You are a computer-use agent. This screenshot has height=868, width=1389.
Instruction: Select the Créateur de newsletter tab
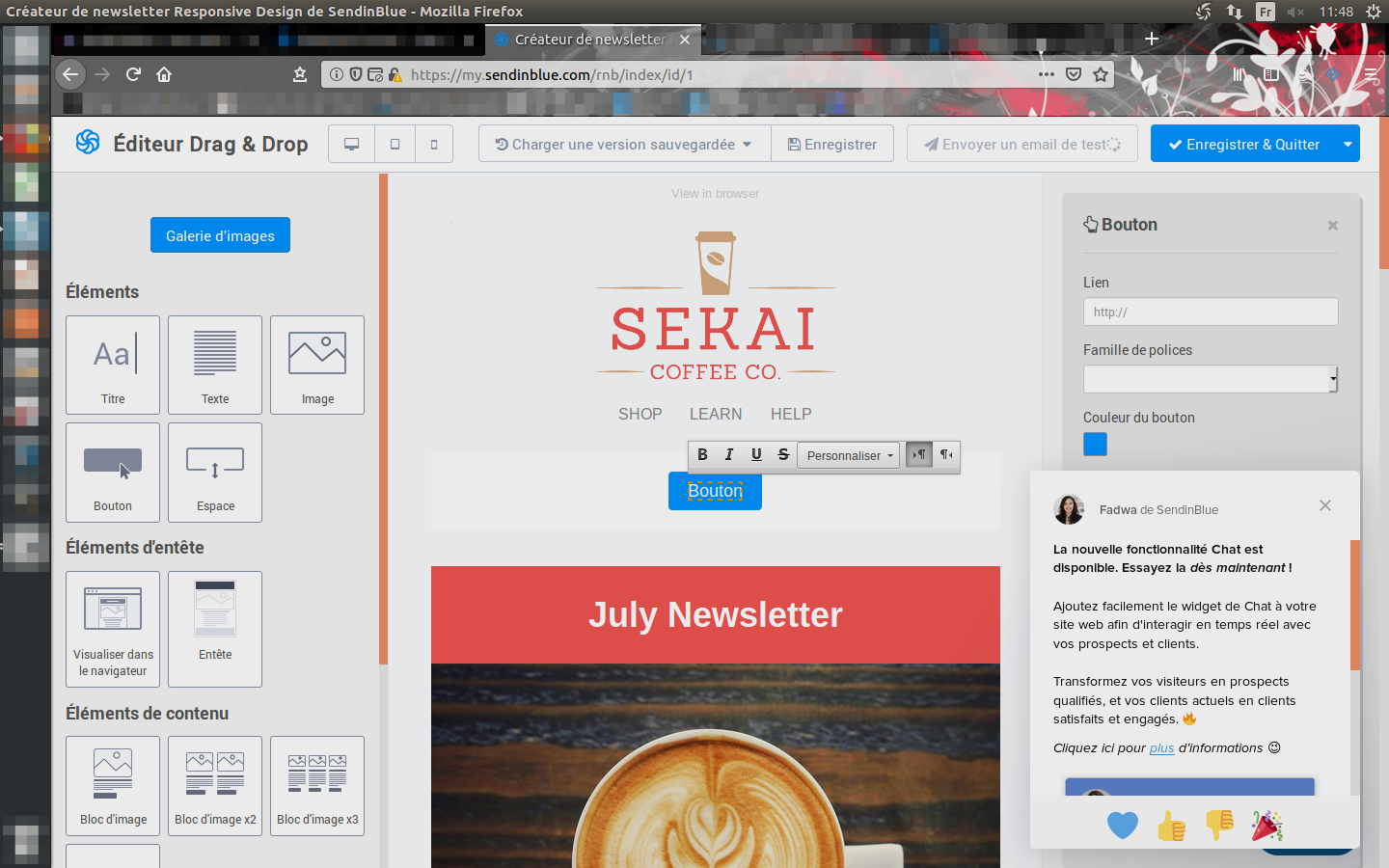590,40
